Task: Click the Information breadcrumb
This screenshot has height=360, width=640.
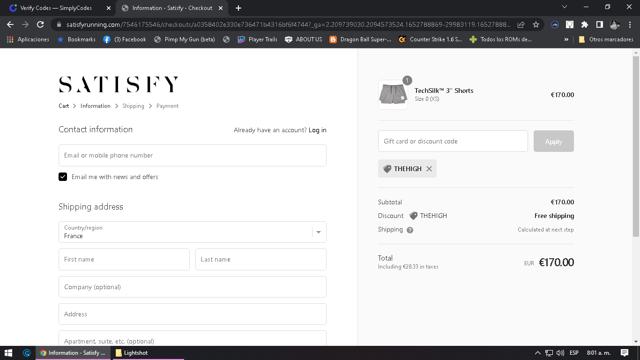Action: (x=96, y=106)
